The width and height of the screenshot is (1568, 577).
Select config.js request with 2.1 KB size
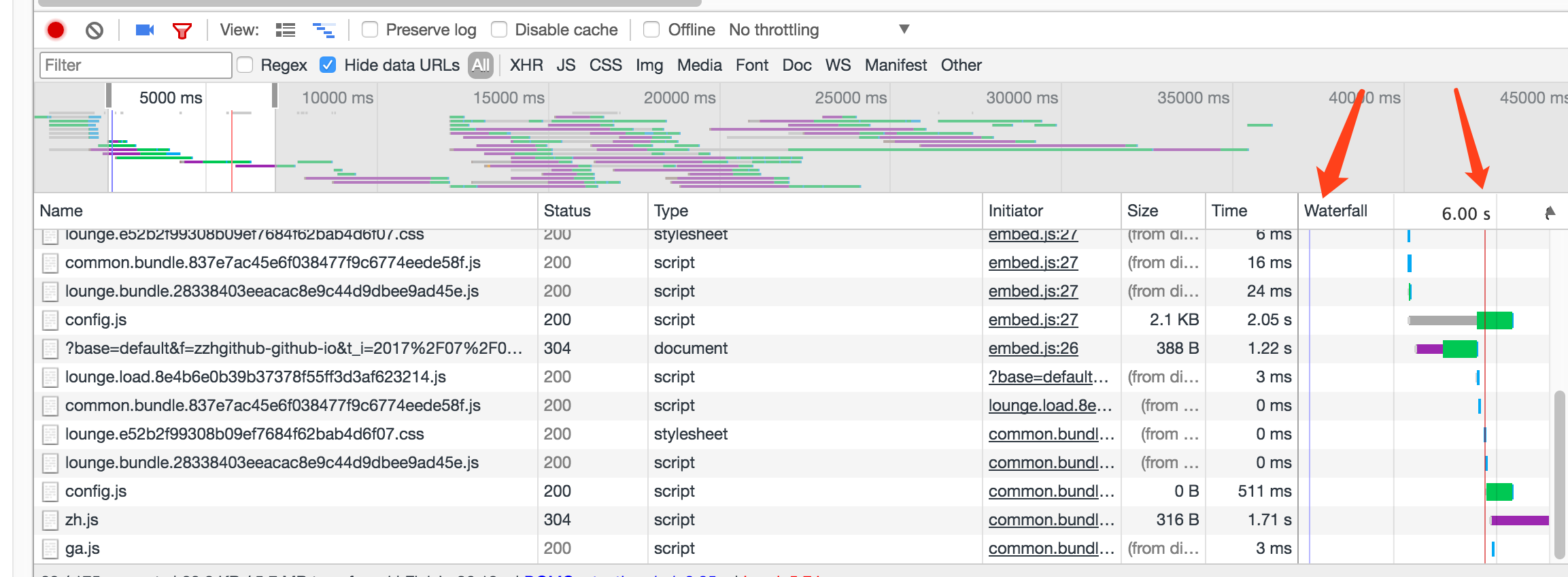point(791,320)
